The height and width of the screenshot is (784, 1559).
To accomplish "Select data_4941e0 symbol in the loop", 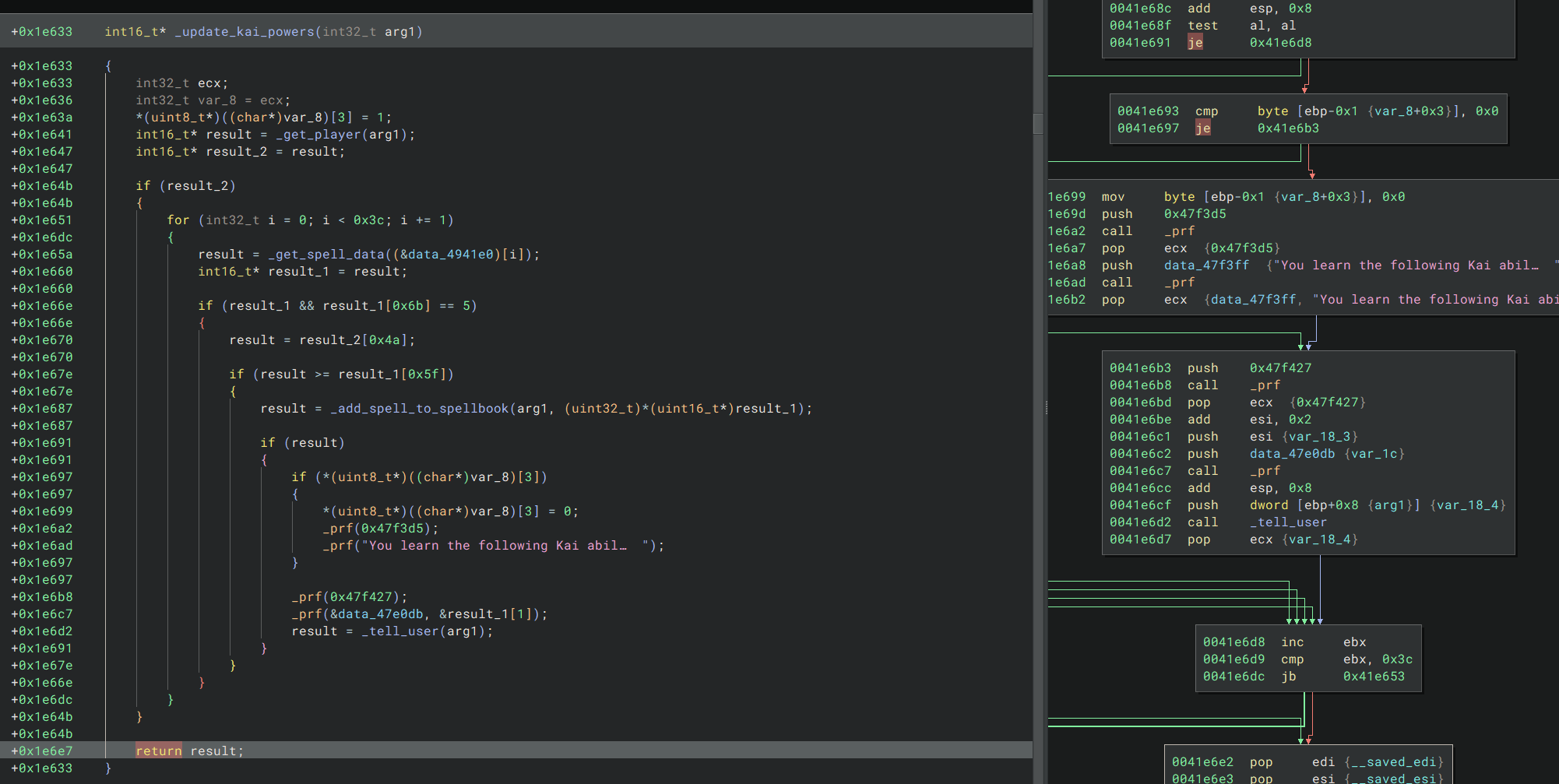I will 451,255.
